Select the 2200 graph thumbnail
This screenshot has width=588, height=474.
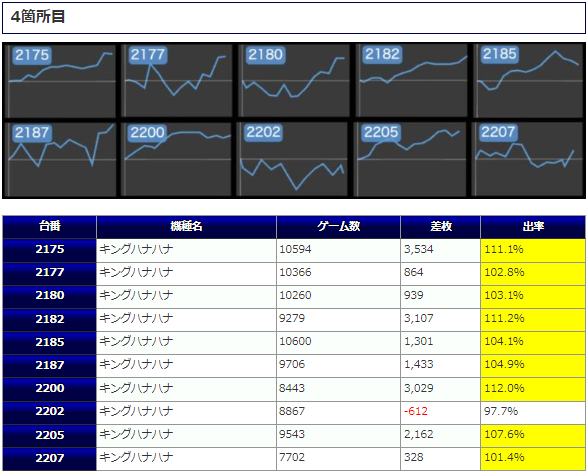click(178, 159)
